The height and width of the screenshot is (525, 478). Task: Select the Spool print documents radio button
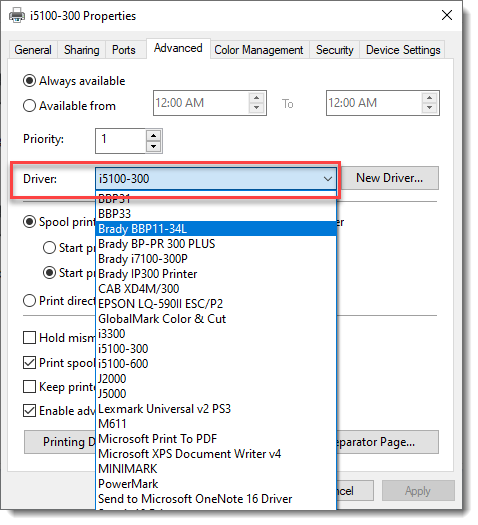coord(29,222)
